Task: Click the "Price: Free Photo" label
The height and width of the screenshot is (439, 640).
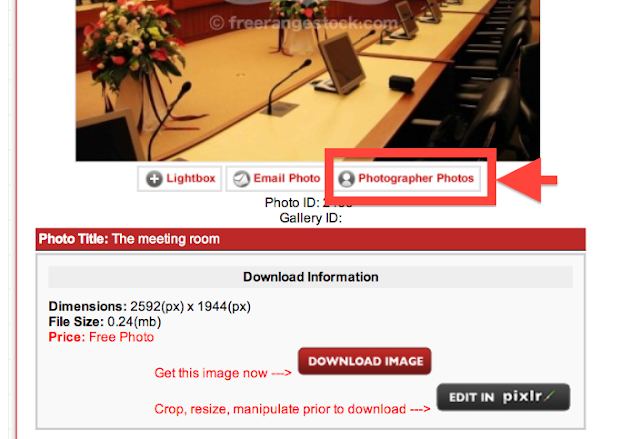Action: coord(101,337)
